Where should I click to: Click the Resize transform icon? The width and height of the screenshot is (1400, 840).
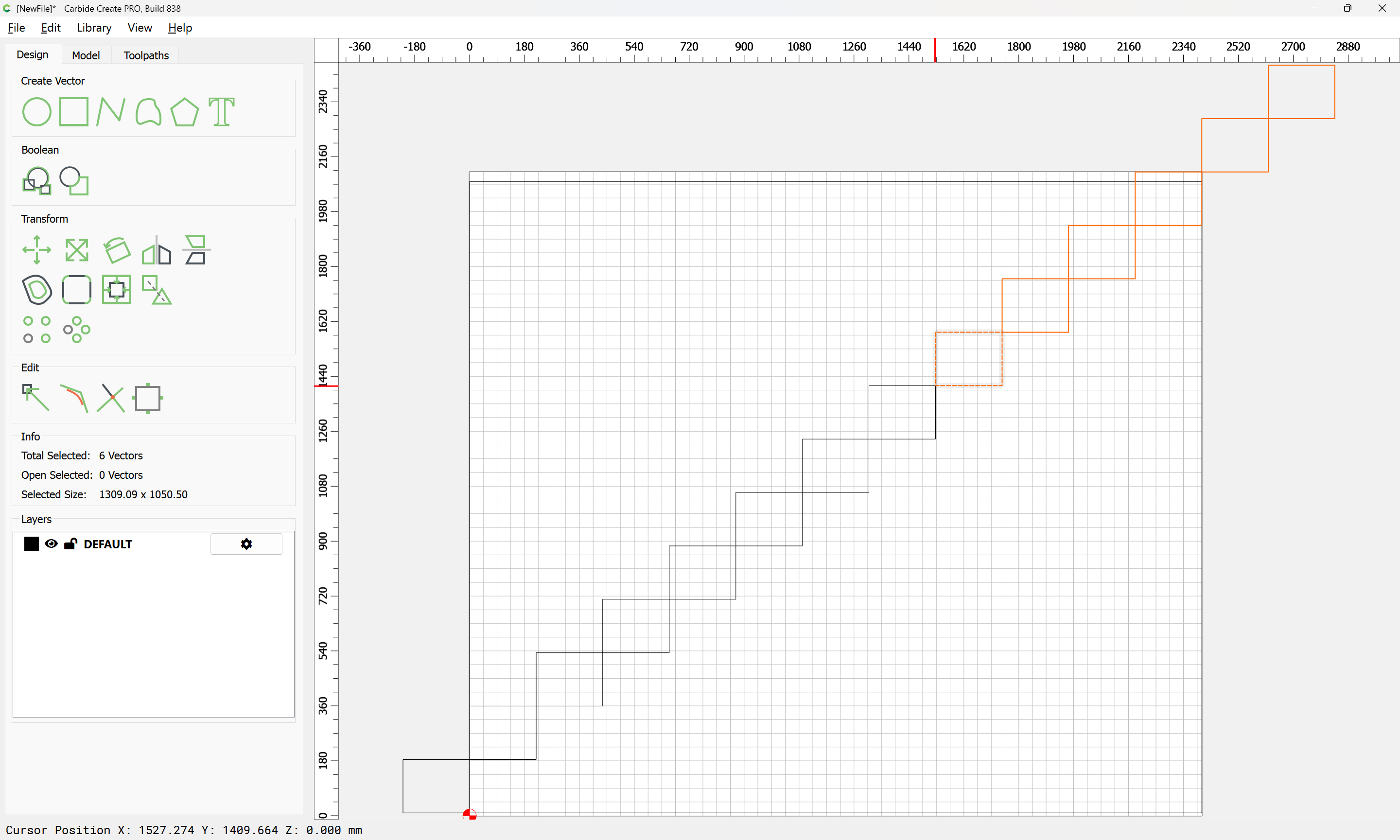tap(76, 250)
